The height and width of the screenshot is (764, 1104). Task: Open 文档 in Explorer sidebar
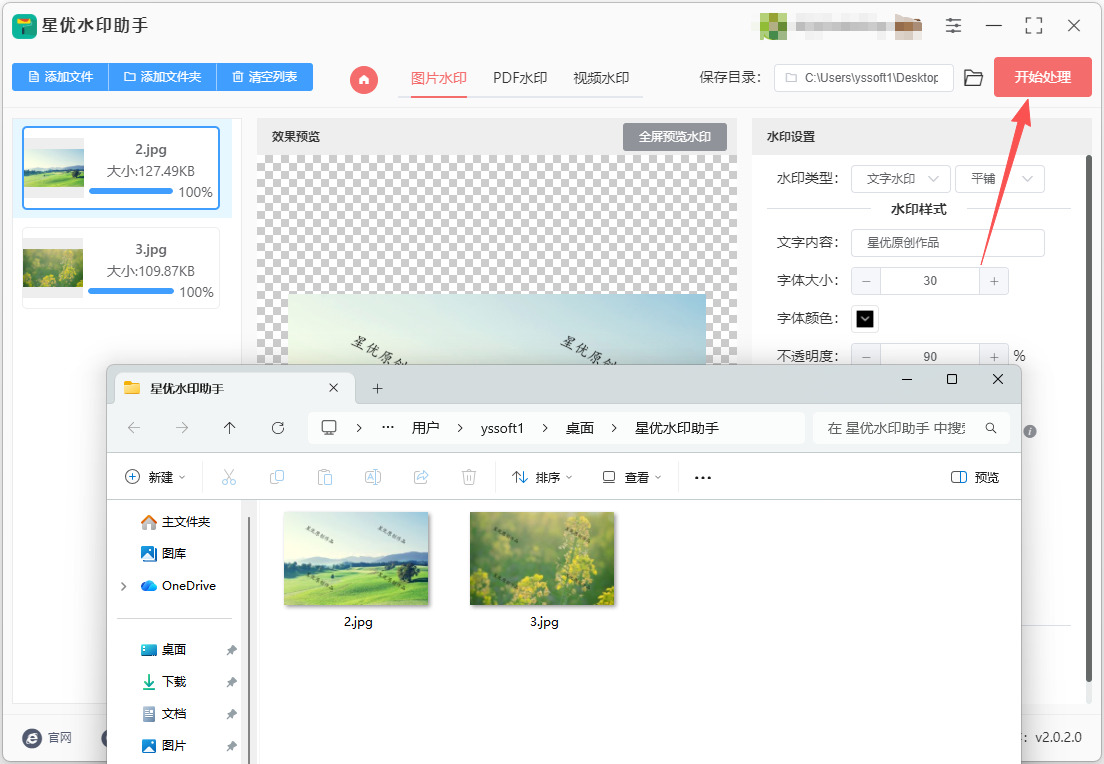pos(164,713)
